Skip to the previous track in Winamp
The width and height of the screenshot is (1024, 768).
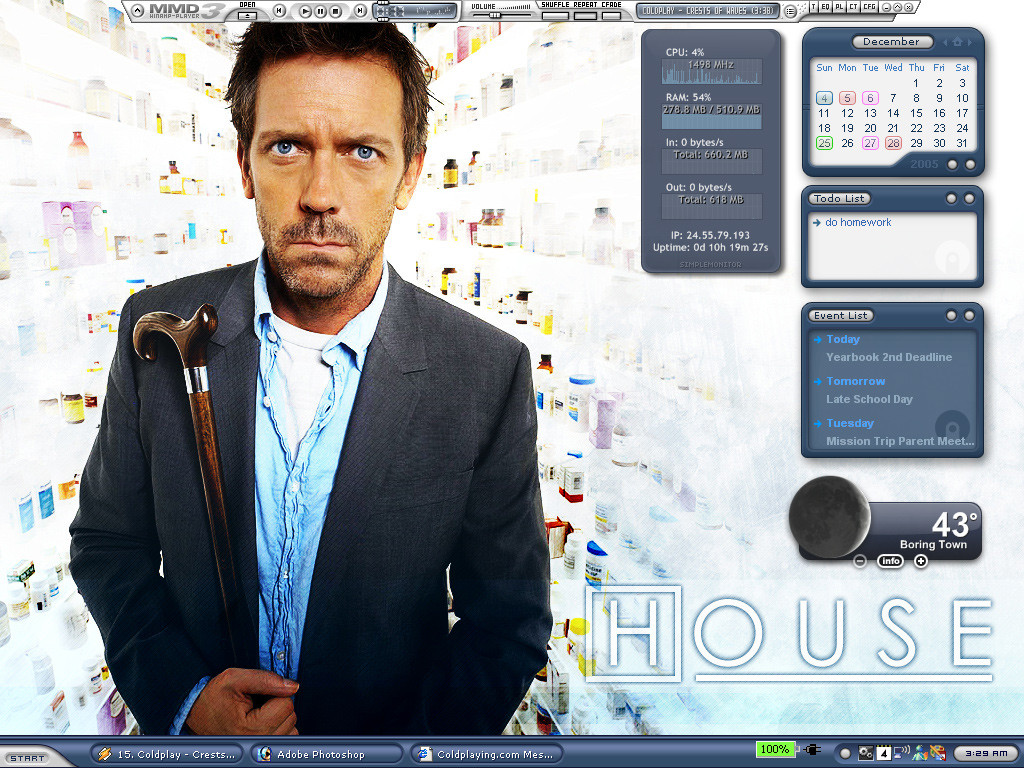tap(279, 10)
